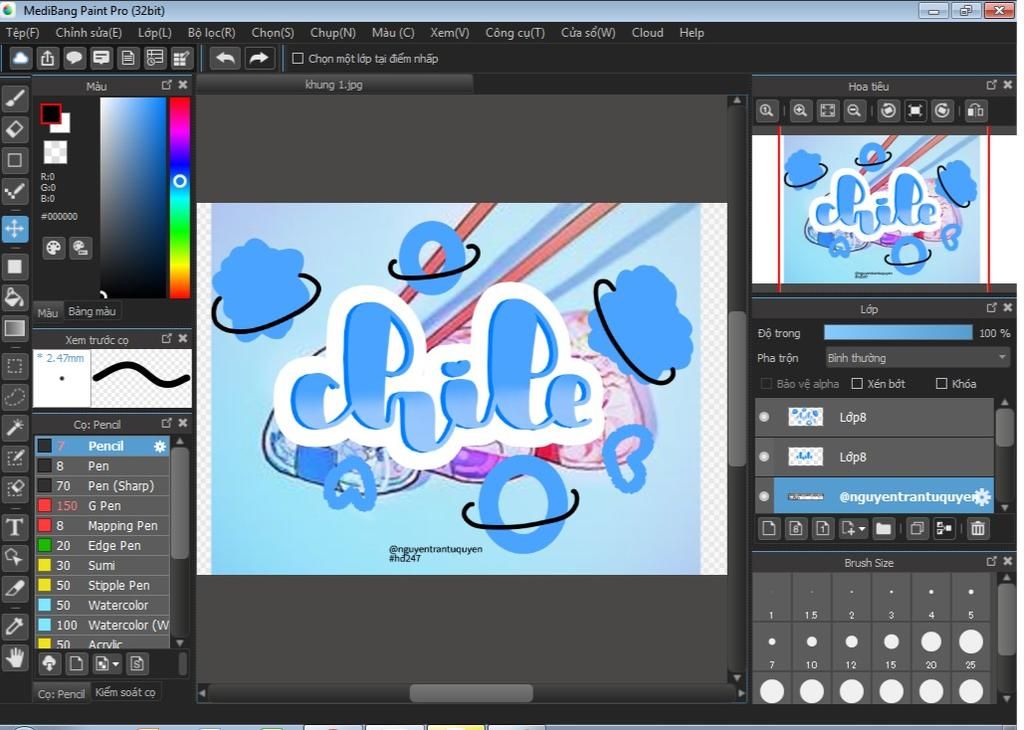Click the rainbow hue slider bar
Screen dimensions: 1024x730
180,197
